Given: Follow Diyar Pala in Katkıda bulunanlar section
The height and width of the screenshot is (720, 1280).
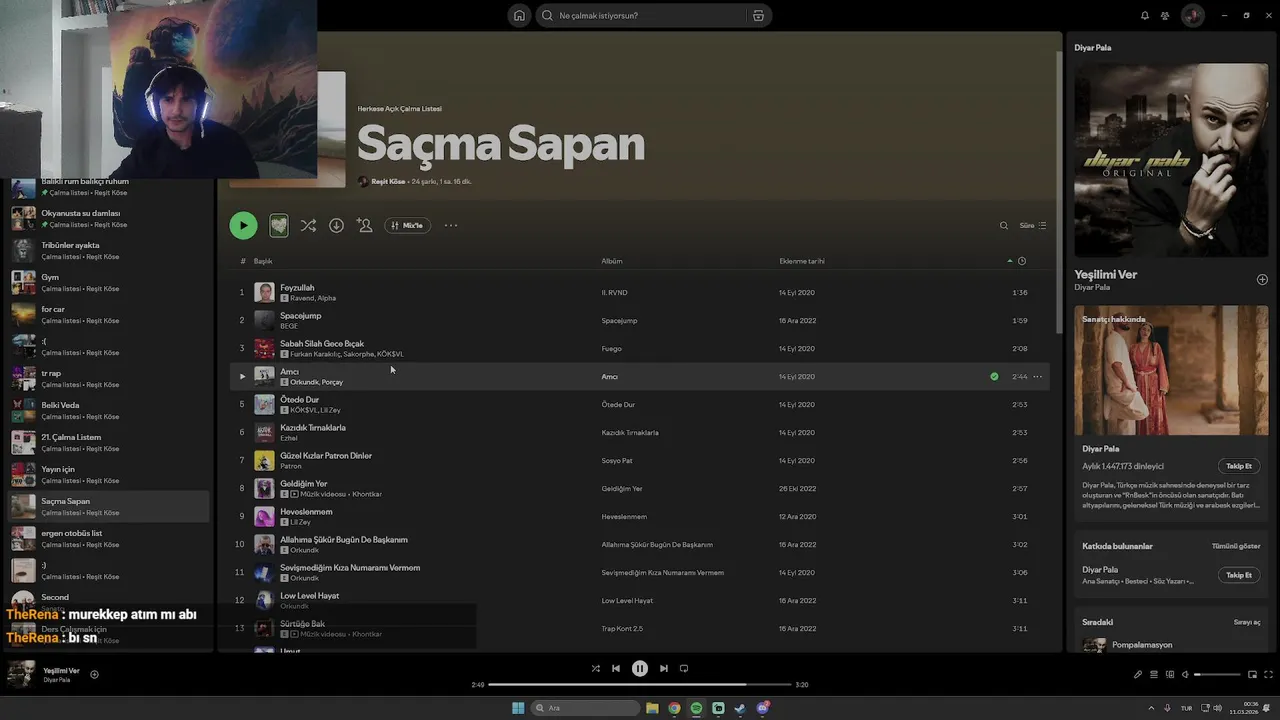Looking at the screenshot, I should [1239, 575].
